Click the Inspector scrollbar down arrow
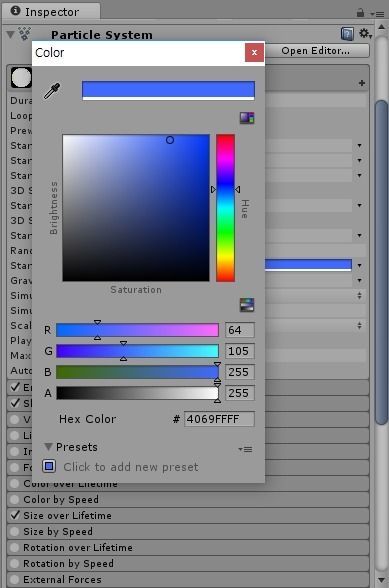389x588 pixels. pos(381,580)
